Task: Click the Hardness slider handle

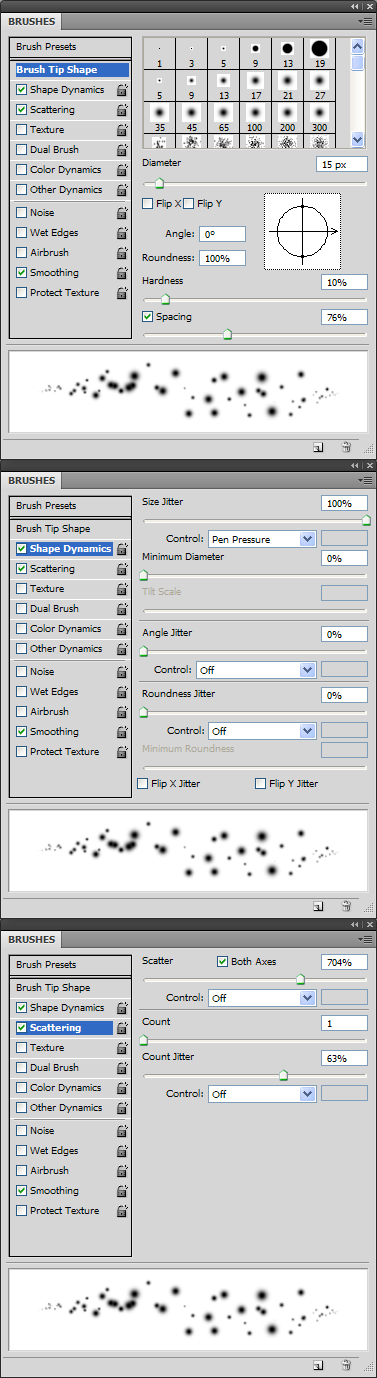Action: click(x=165, y=298)
